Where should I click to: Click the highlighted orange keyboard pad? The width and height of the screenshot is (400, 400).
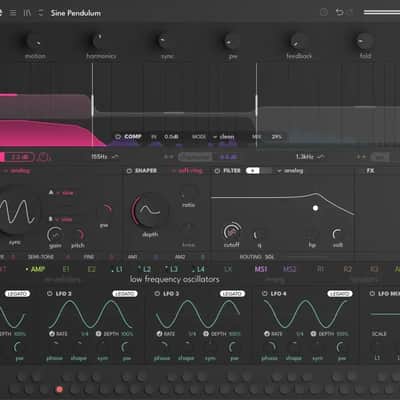pyautogui.click(x=59, y=389)
